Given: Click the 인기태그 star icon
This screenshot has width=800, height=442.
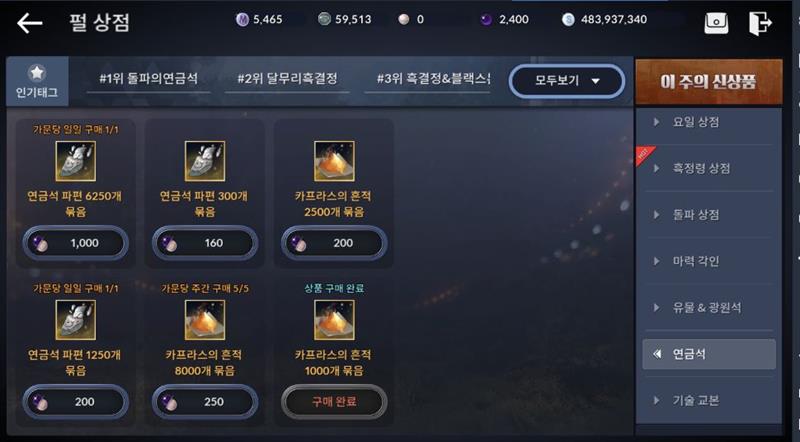Looking at the screenshot, I should 37,73.
